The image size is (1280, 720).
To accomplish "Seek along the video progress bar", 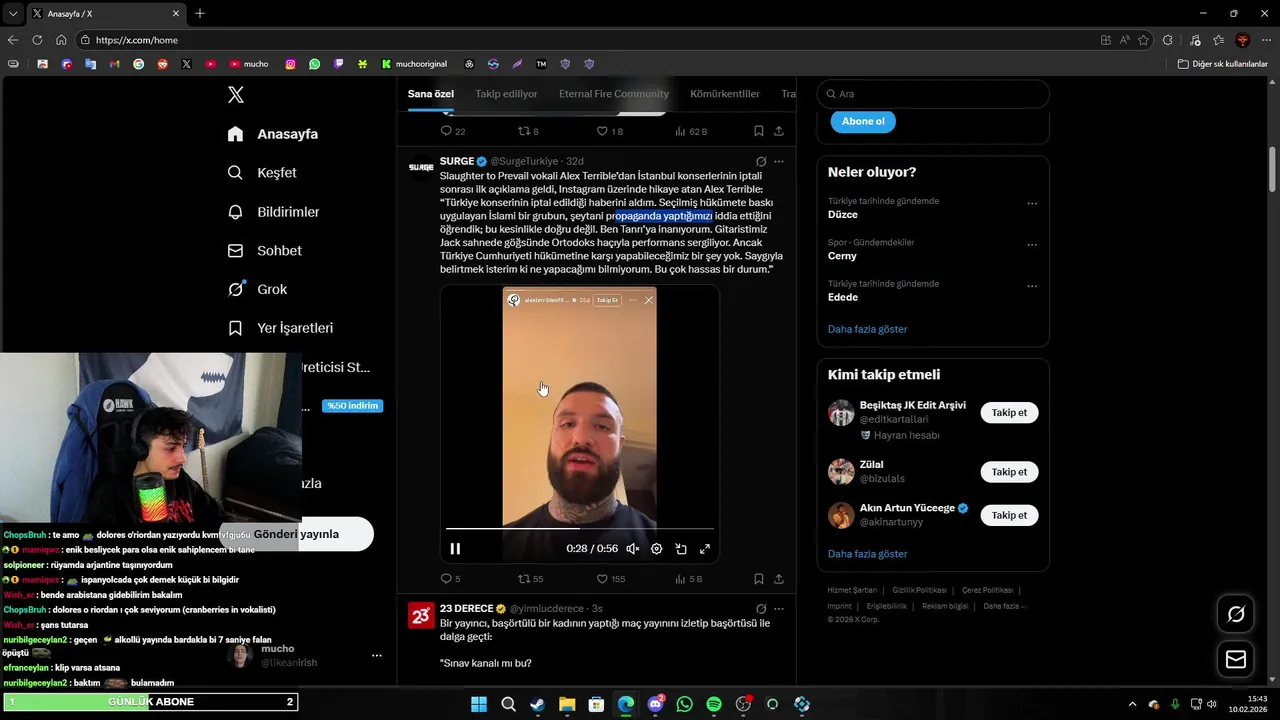I will tap(580, 528).
